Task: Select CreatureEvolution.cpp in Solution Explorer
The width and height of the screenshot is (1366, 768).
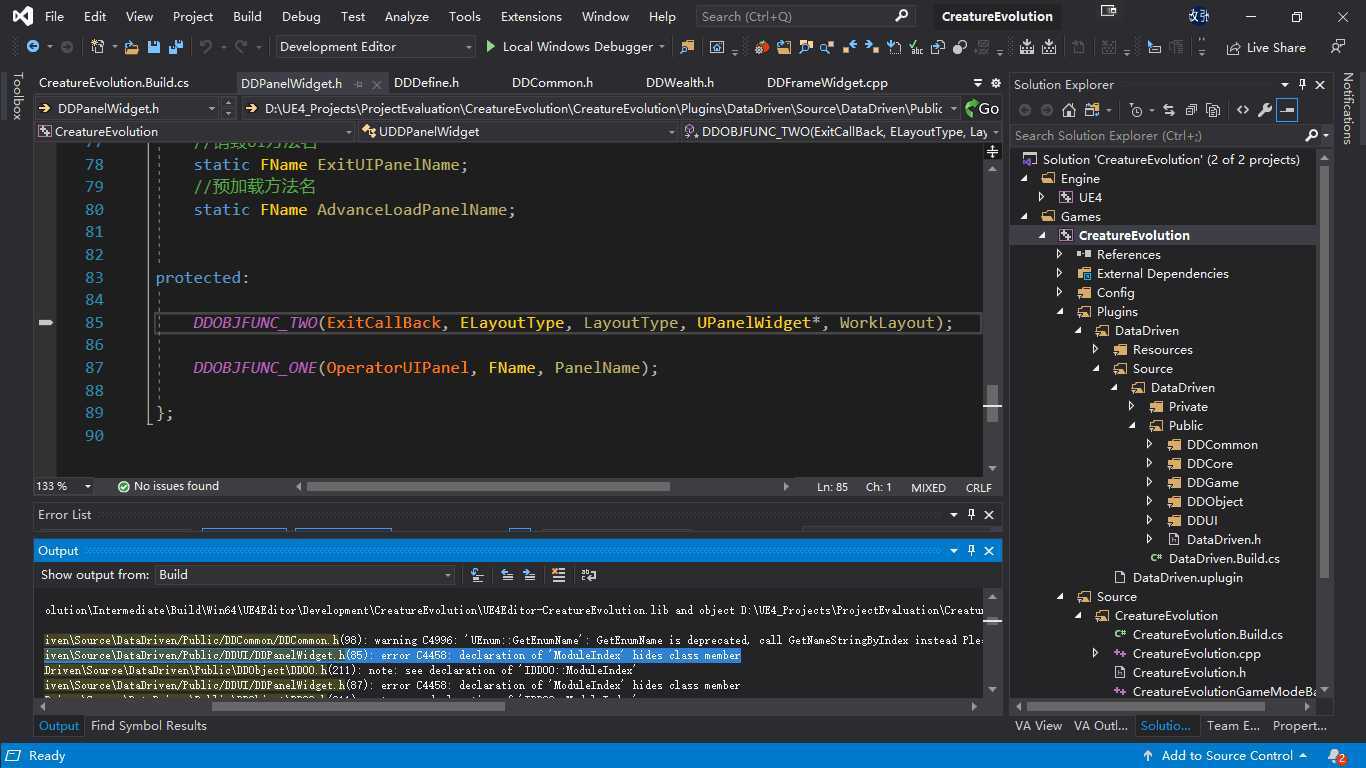Action: 1196,654
